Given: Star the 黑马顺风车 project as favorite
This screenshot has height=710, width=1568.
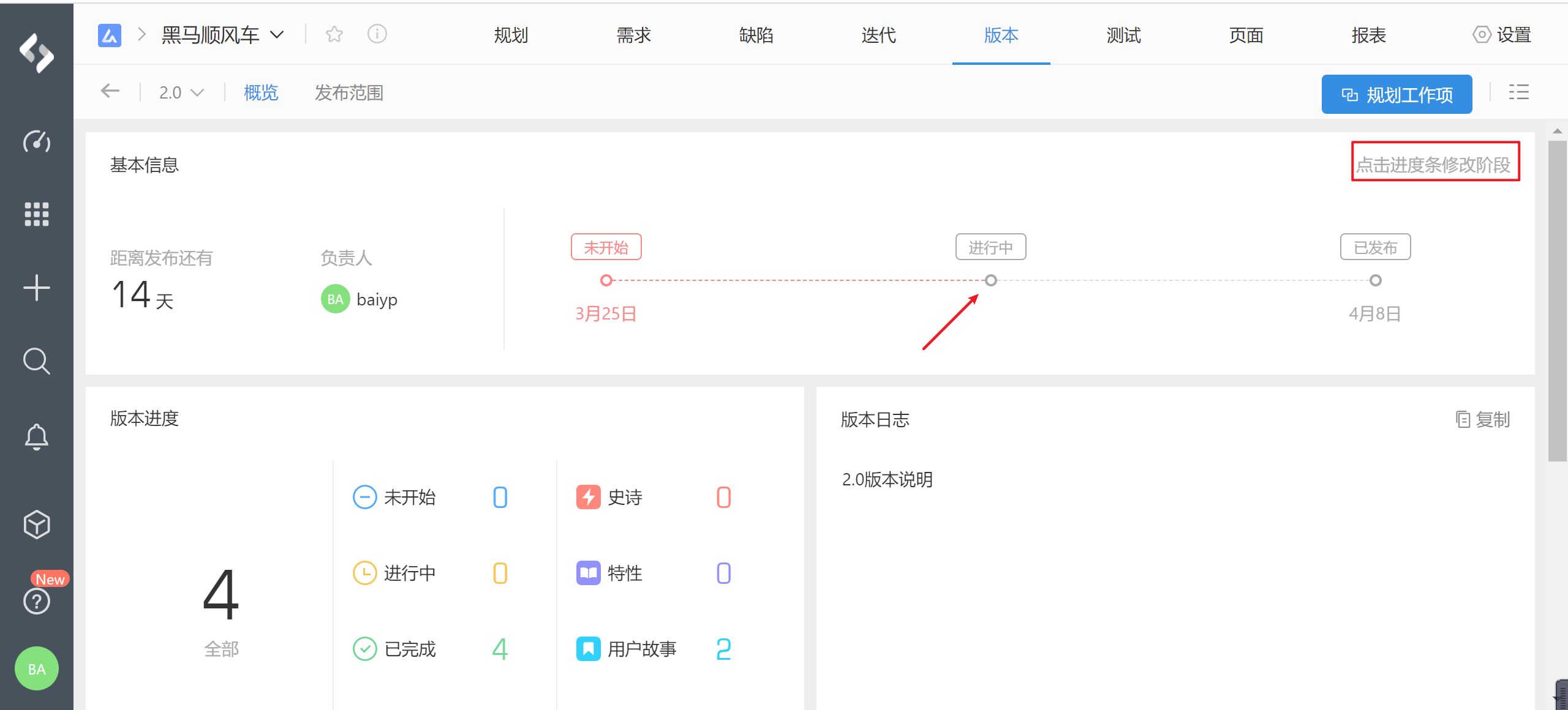Looking at the screenshot, I should coord(334,34).
